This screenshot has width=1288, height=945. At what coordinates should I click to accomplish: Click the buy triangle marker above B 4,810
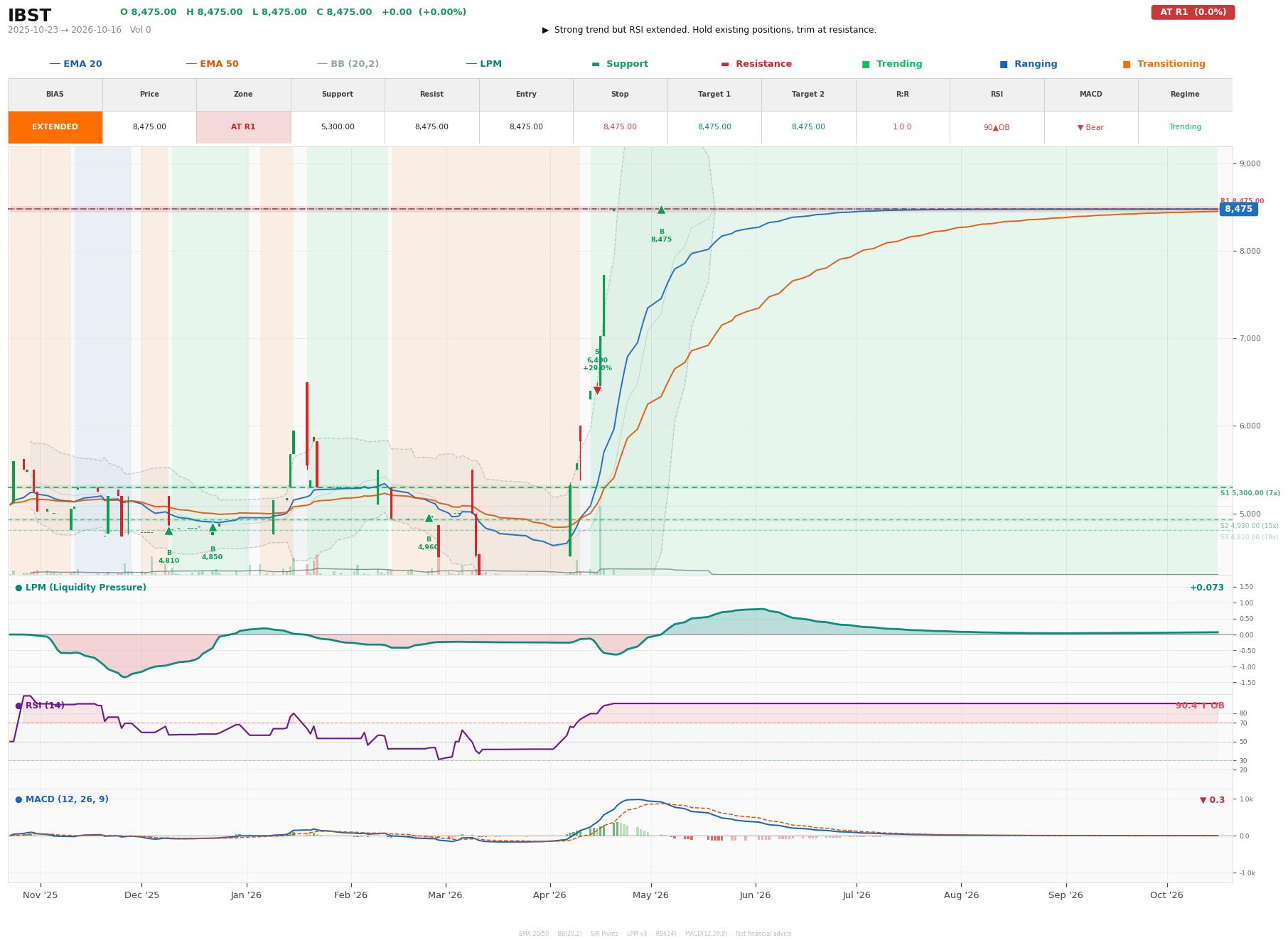pos(168,531)
